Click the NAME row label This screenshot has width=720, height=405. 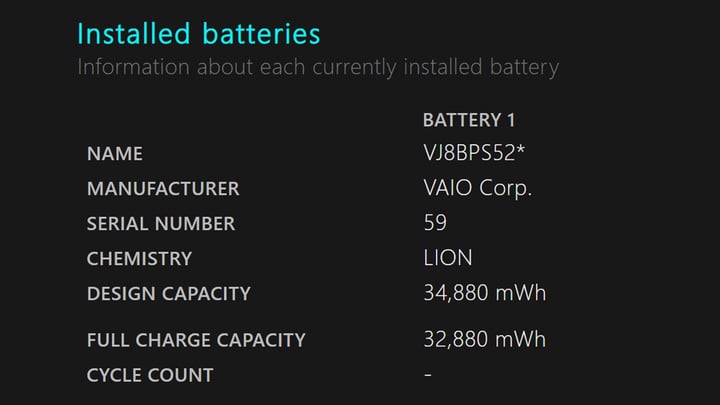pyautogui.click(x=115, y=154)
